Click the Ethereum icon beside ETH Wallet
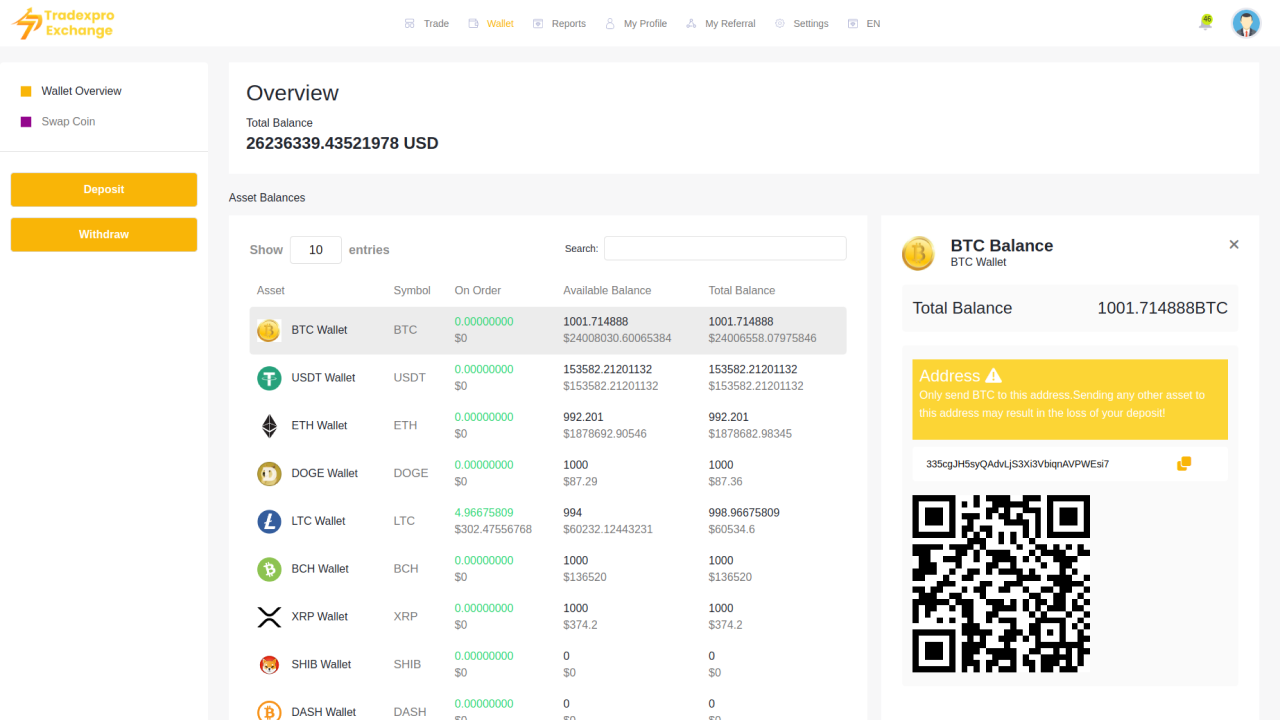1280x720 pixels. point(268,425)
